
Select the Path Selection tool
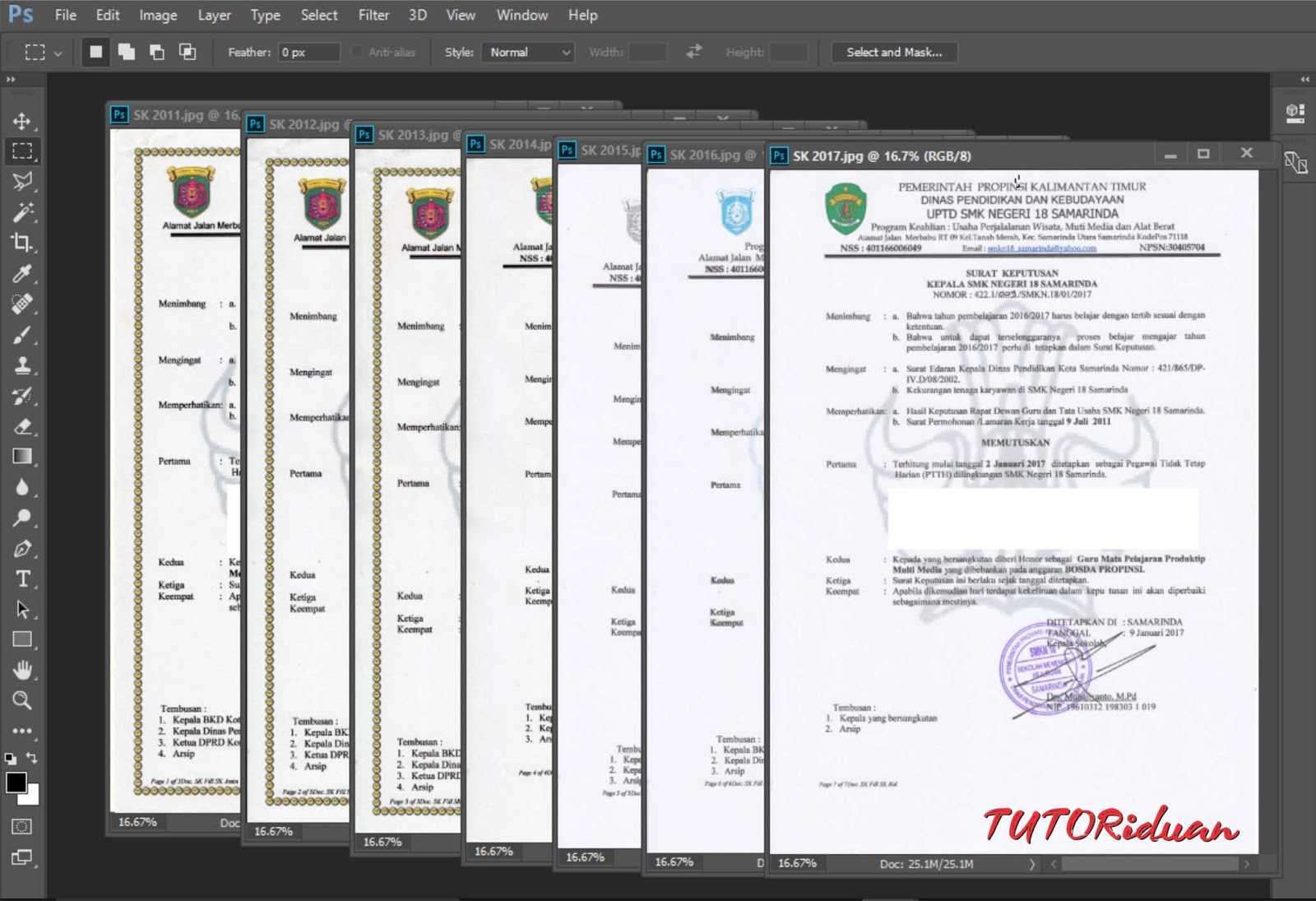point(22,610)
